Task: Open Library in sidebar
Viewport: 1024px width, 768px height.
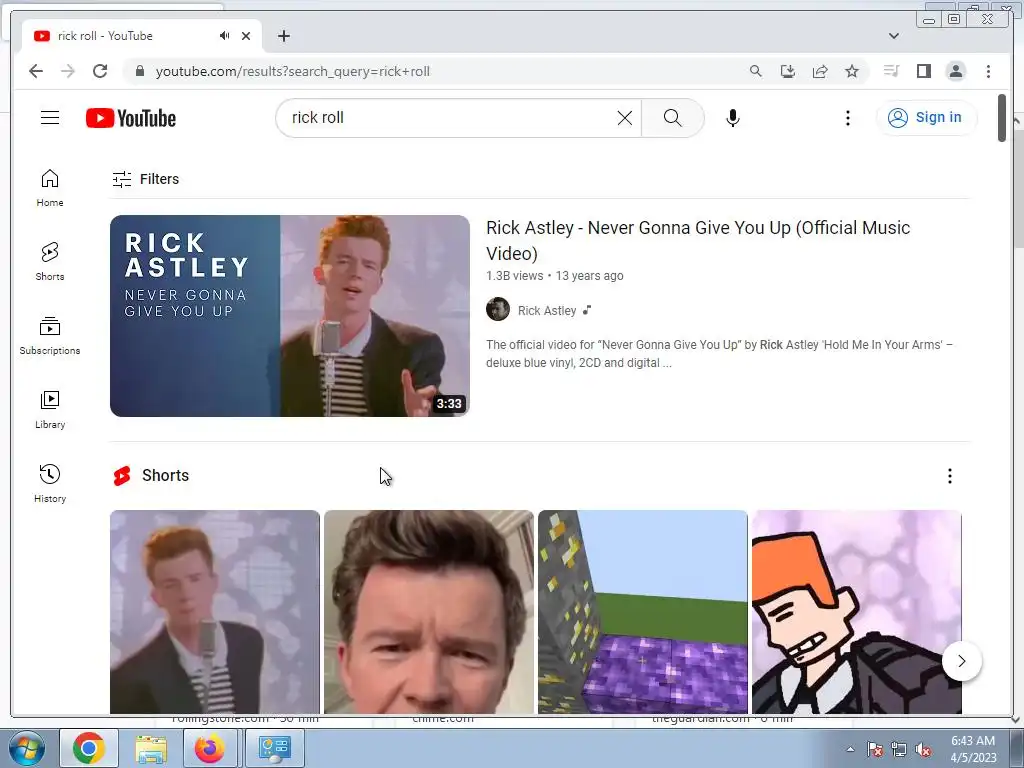Action: click(x=50, y=409)
